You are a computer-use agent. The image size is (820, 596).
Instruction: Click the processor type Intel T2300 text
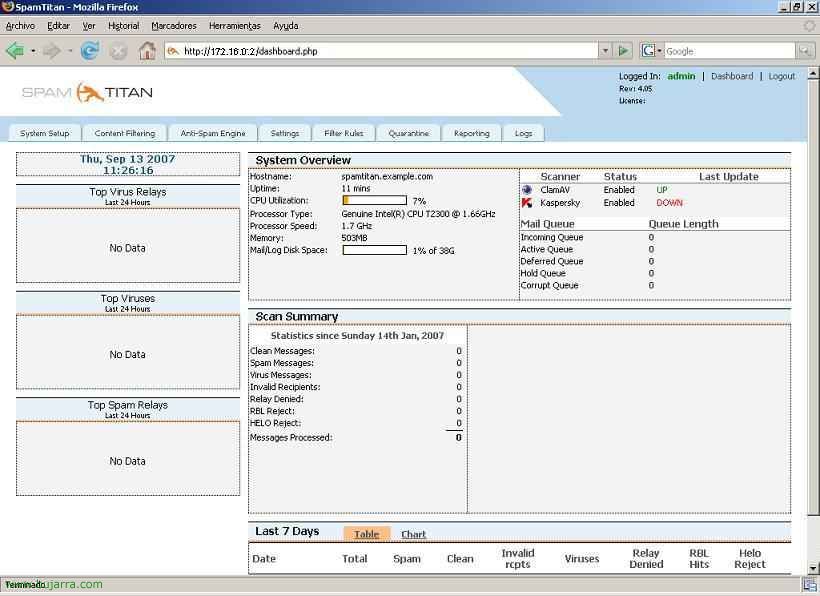tap(418, 214)
